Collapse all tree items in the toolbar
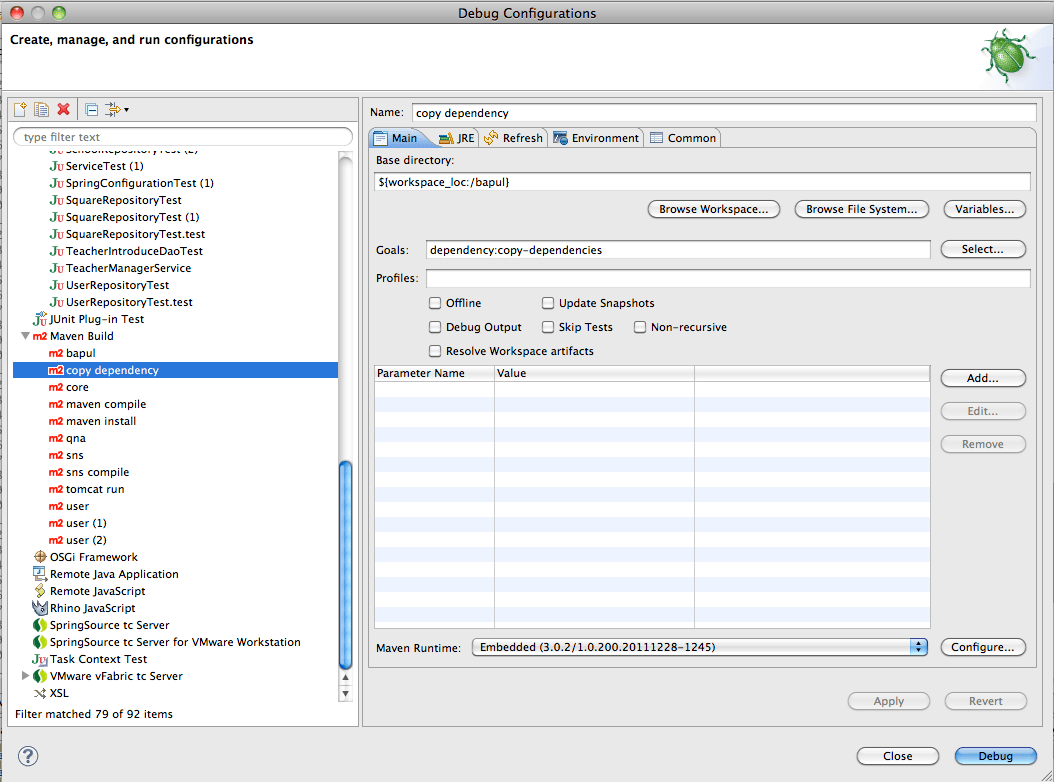The height and width of the screenshot is (782, 1054). click(x=91, y=109)
